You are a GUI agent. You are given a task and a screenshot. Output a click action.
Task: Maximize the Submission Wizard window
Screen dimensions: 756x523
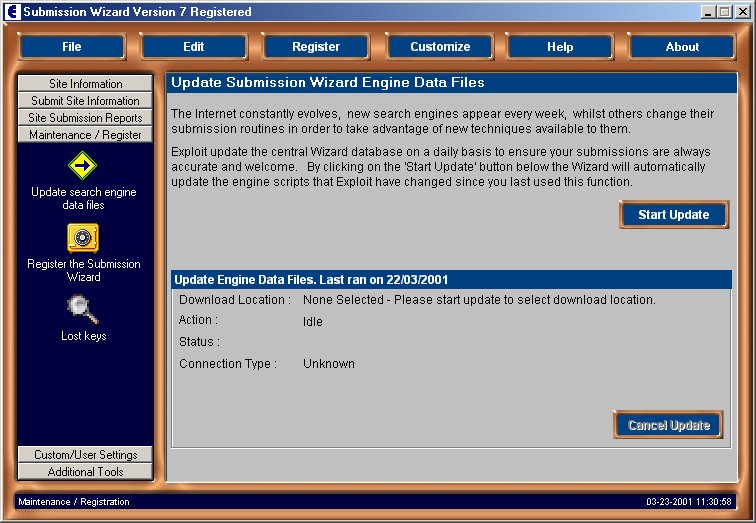tap(724, 12)
